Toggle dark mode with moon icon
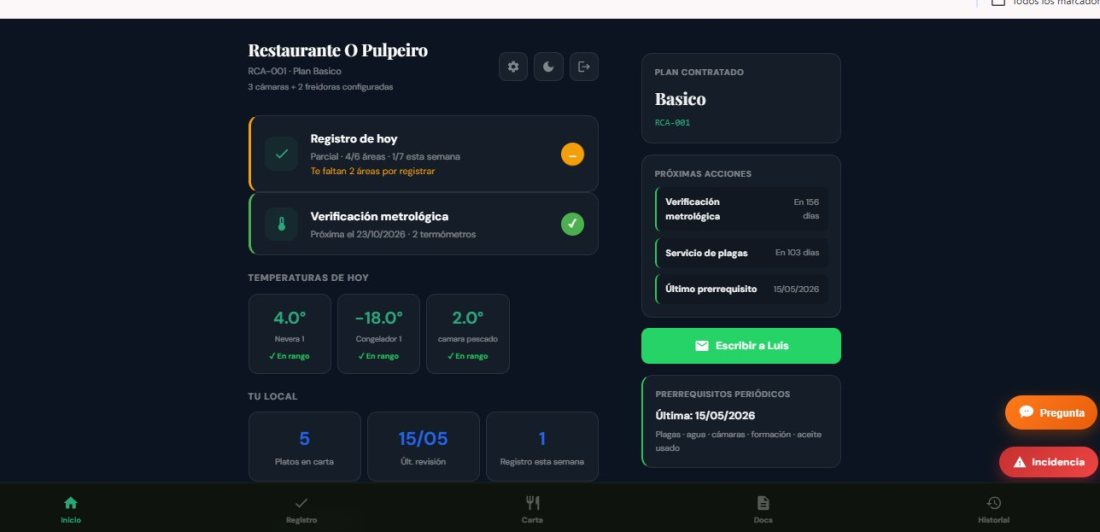The height and width of the screenshot is (532, 1100). pyautogui.click(x=549, y=67)
